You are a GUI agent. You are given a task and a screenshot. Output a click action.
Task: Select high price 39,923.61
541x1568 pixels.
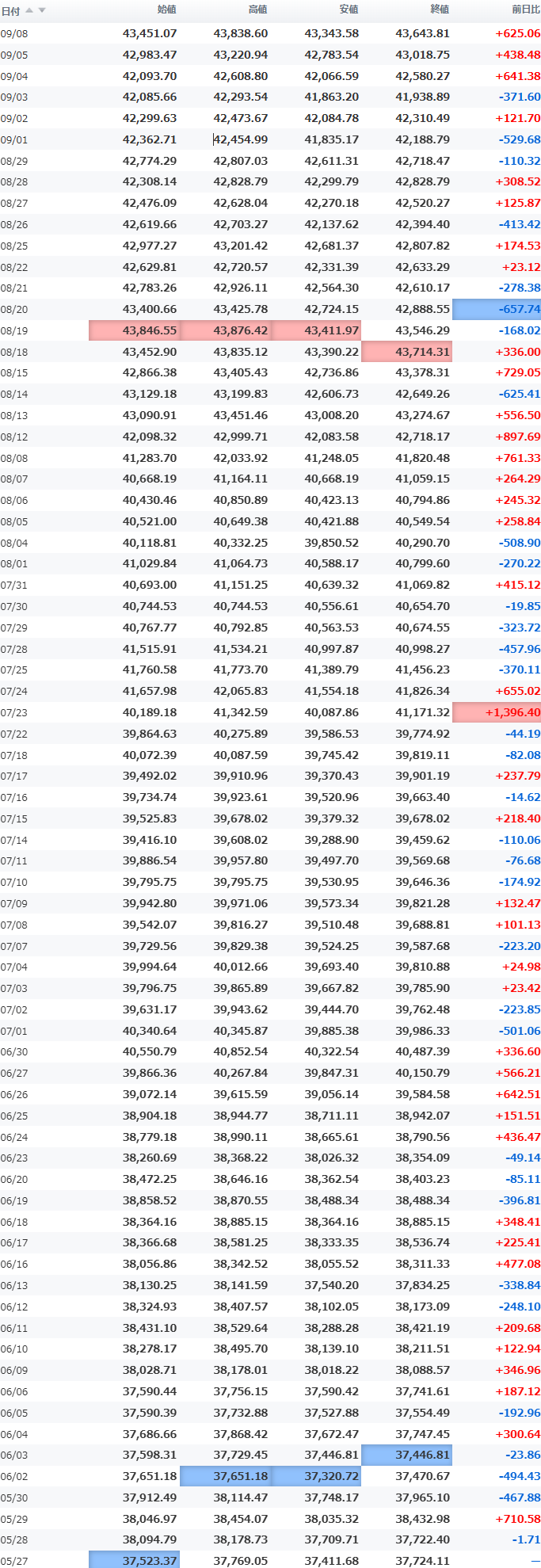(x=241, y=797)
